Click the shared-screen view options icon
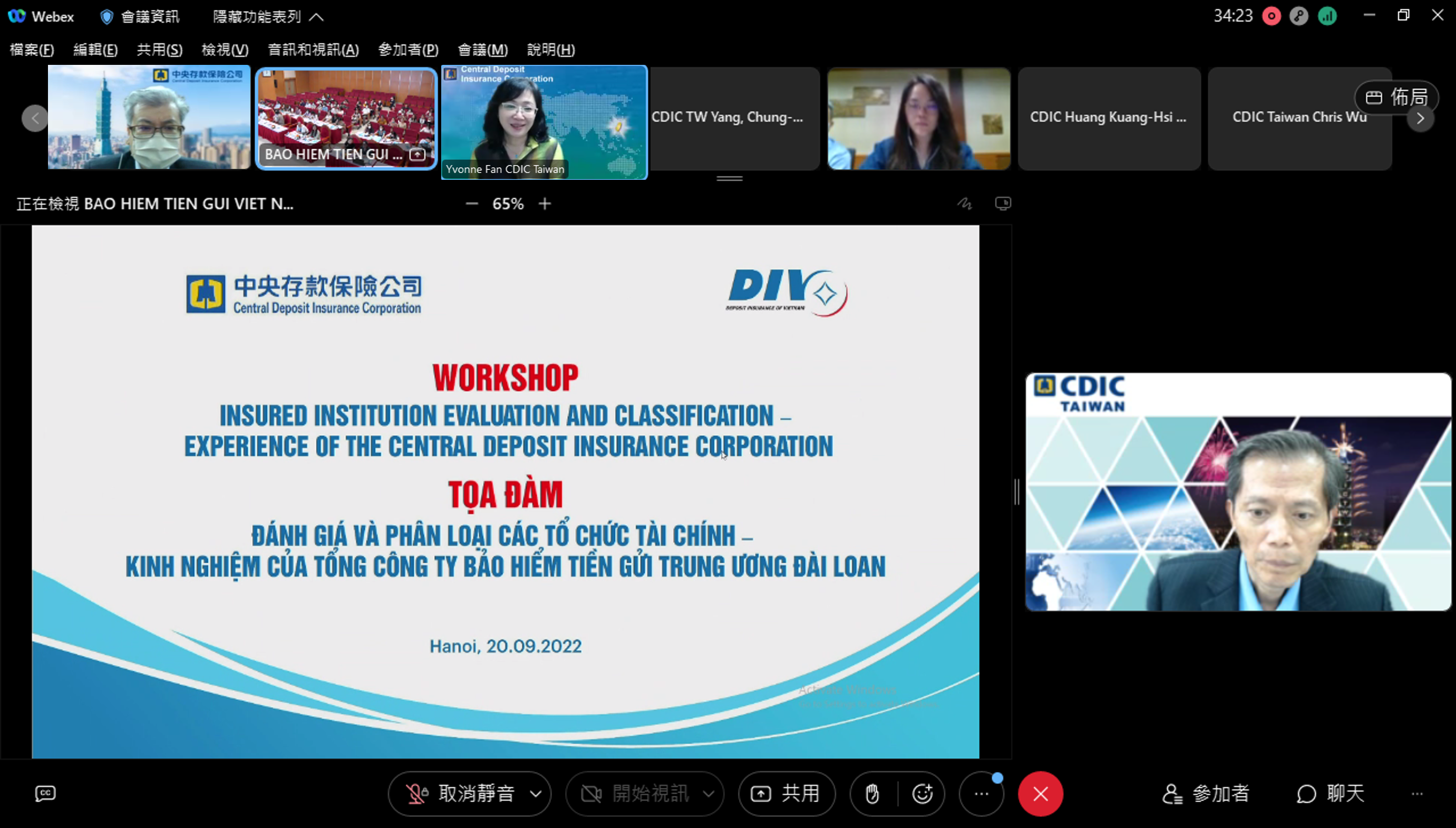Screen dimensions: 1456x828 click(x=1003, y=204)
